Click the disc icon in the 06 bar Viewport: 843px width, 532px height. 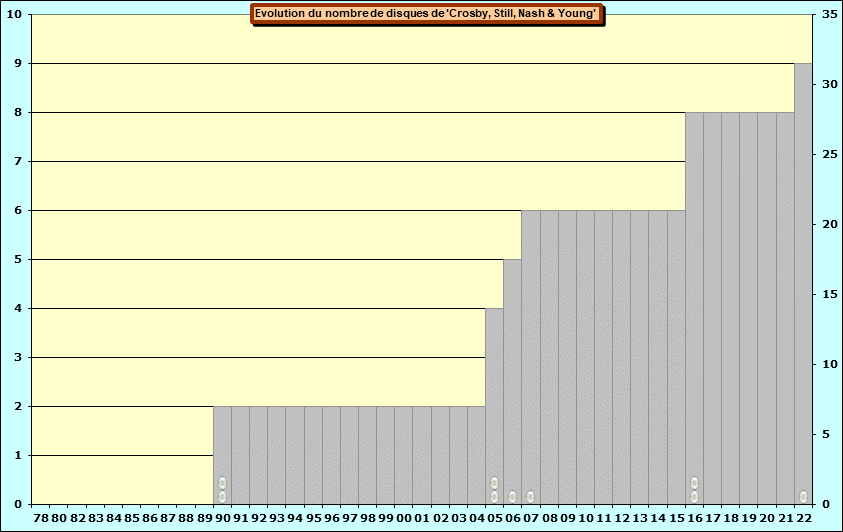pyautogui.click(x=512, y=497)
